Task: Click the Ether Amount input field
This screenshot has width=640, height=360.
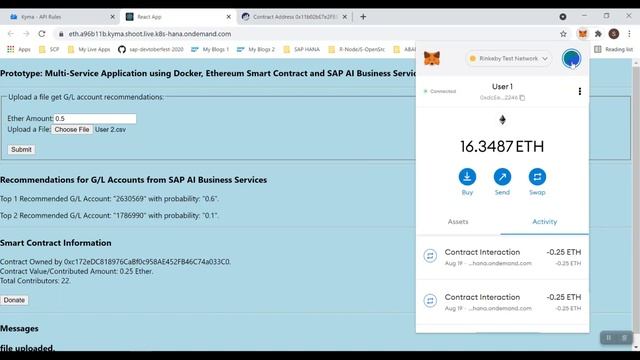Action: (95, 118)
